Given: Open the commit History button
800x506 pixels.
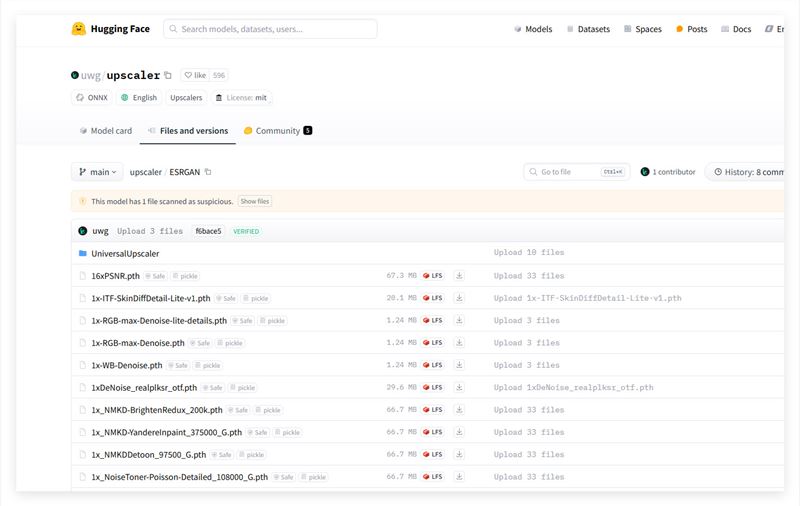Looking at the screenshot, I should point(746,172).
